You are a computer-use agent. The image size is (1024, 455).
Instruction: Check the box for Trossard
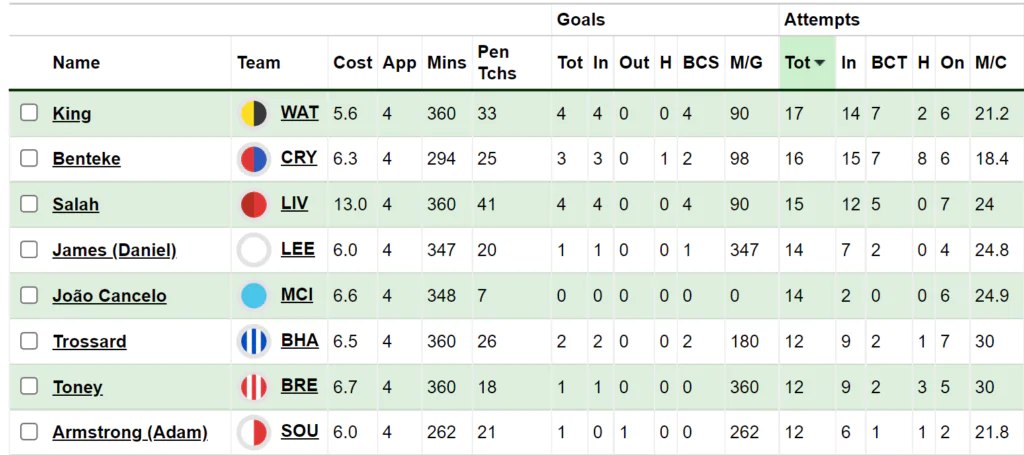click(x=29, y=341)
